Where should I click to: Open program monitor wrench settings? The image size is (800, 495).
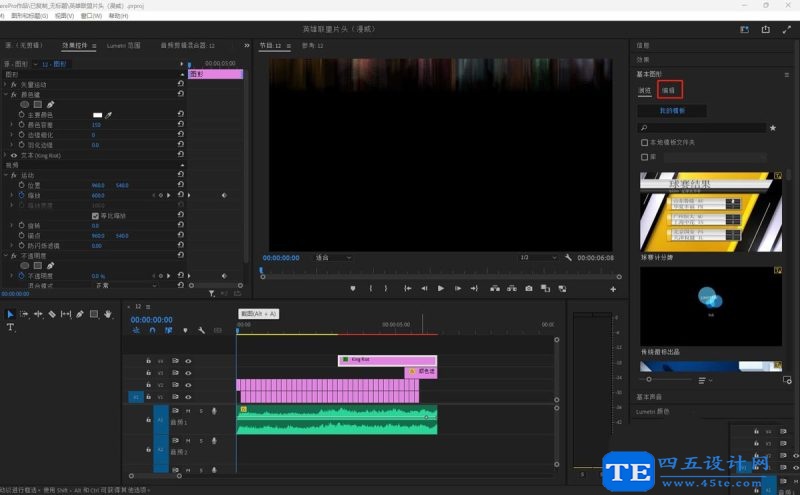(568, 257)
